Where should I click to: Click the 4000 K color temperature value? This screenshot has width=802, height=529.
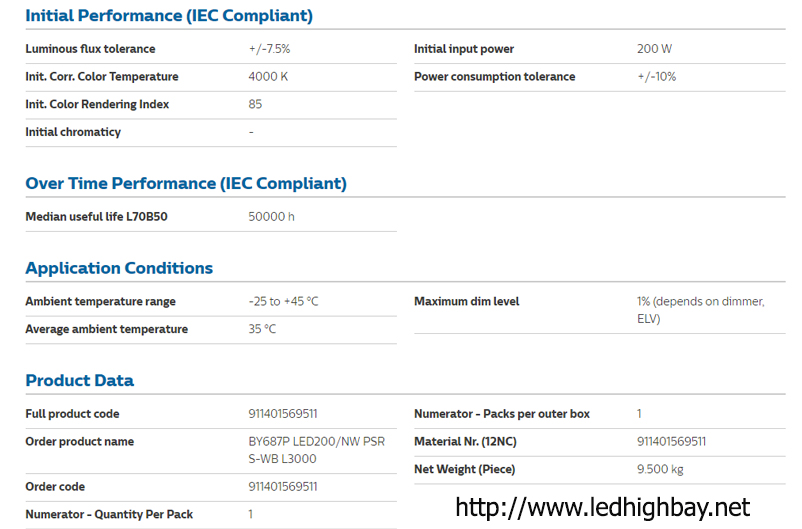click(268, 77)
